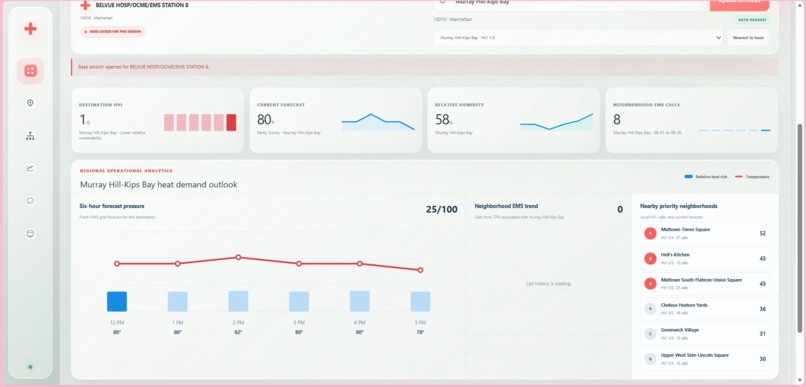
Task: Click the 2 PM temperature point on chart
Action: tap(238, 257)
